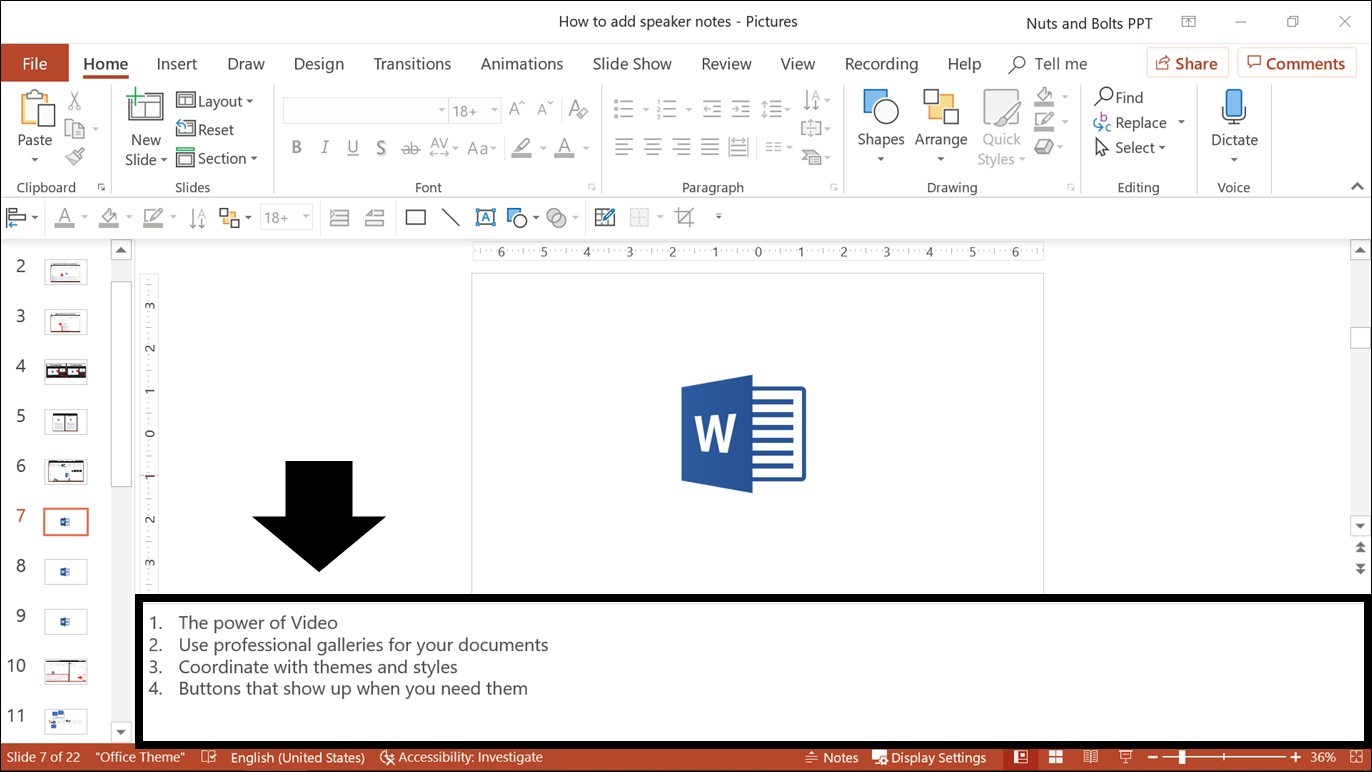Select the Dictate icon in the Voice group

point(1233,120)
